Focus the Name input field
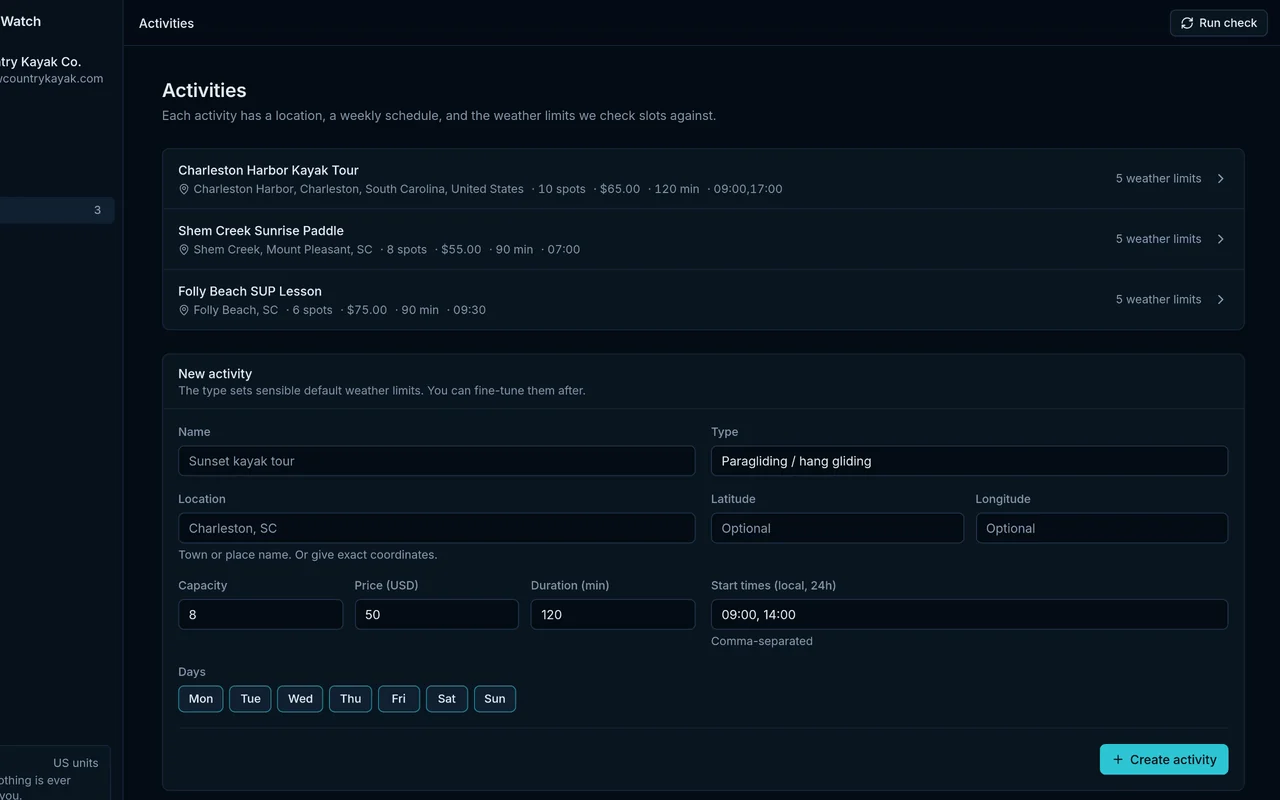The image size is (1280, 800). (436, 461)
